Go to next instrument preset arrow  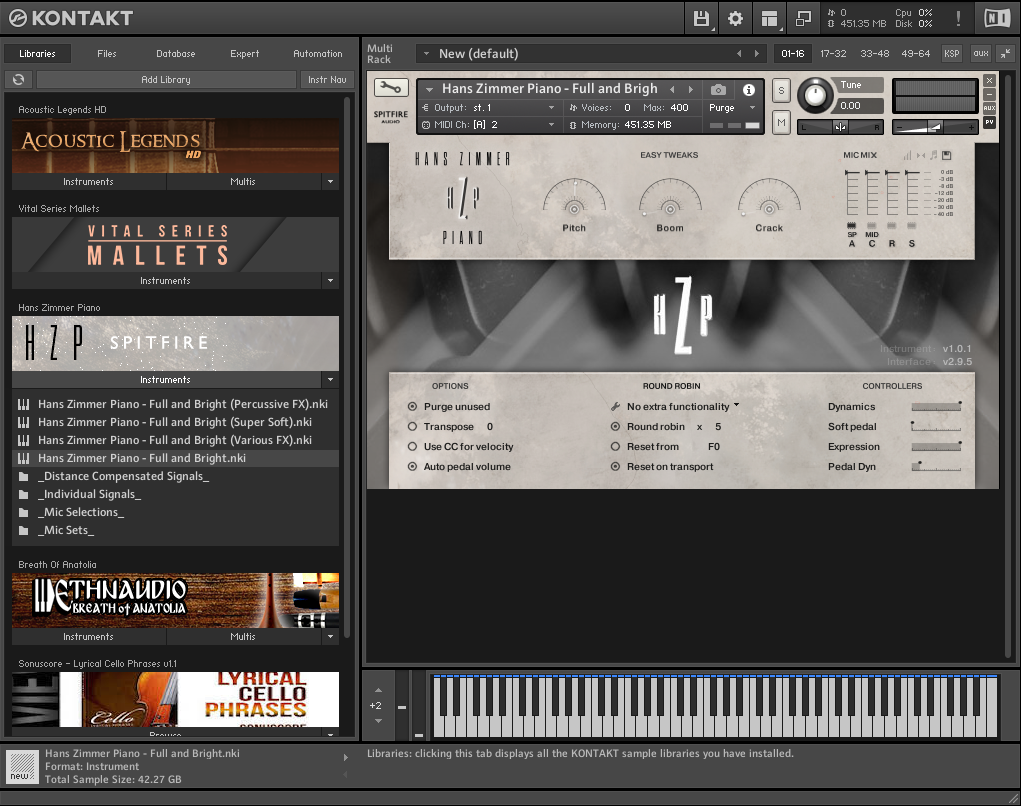[x=691, y=89]
